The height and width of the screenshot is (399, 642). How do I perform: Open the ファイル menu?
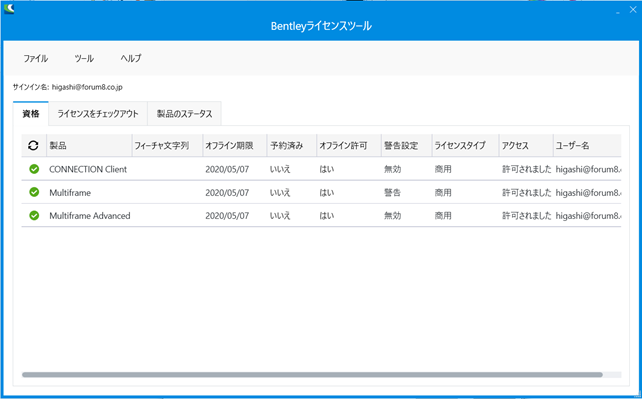tap(35, 59)
